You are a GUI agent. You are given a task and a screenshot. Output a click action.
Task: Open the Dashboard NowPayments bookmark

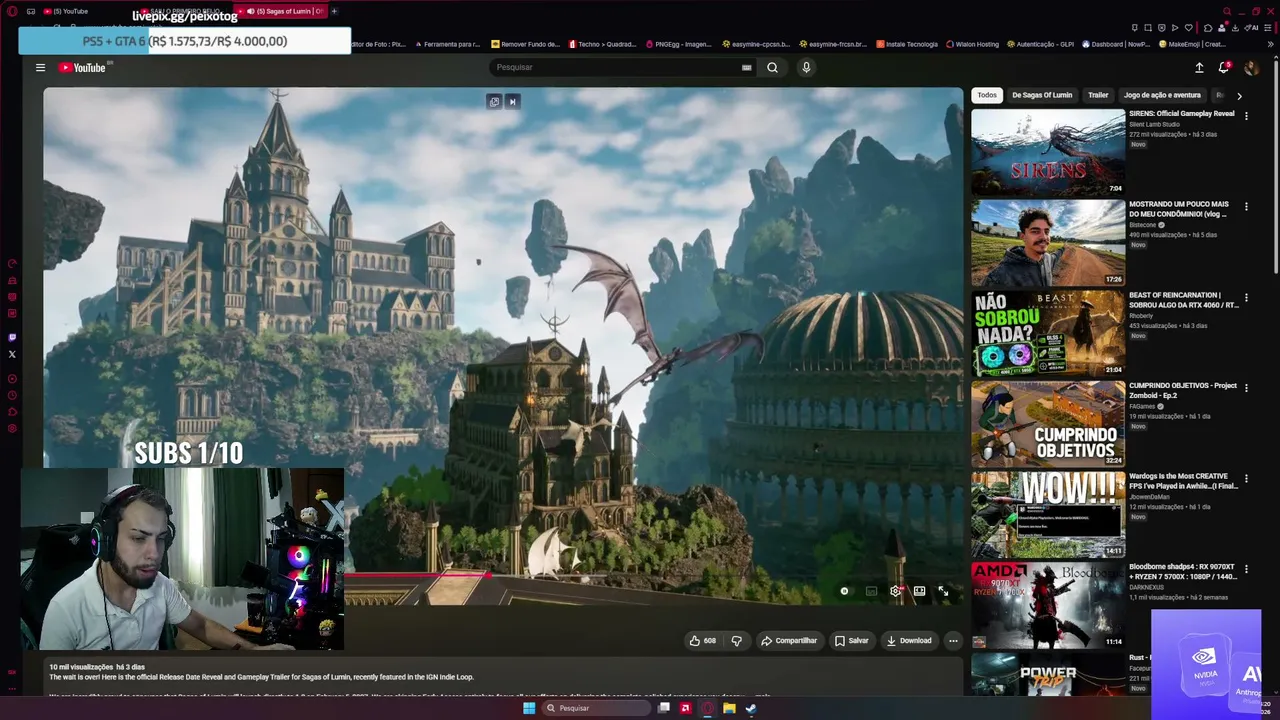(x=1115, y=44)
